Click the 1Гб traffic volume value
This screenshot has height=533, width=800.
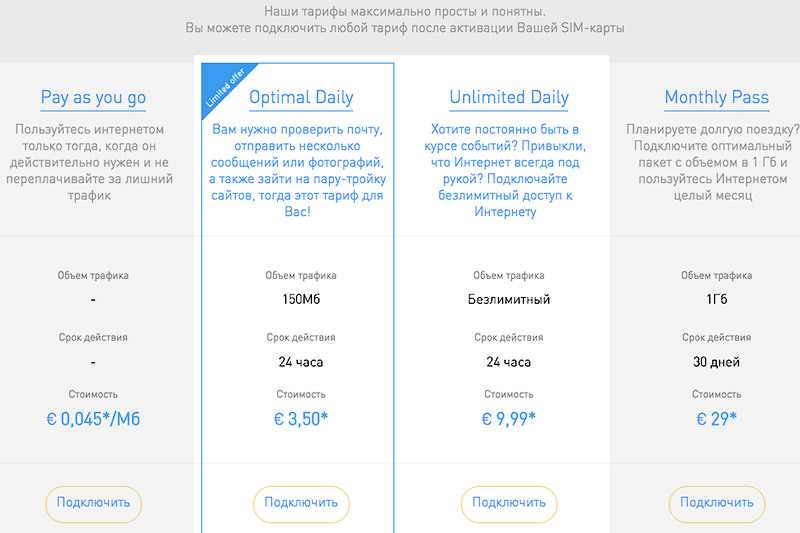tap(716, 299)
